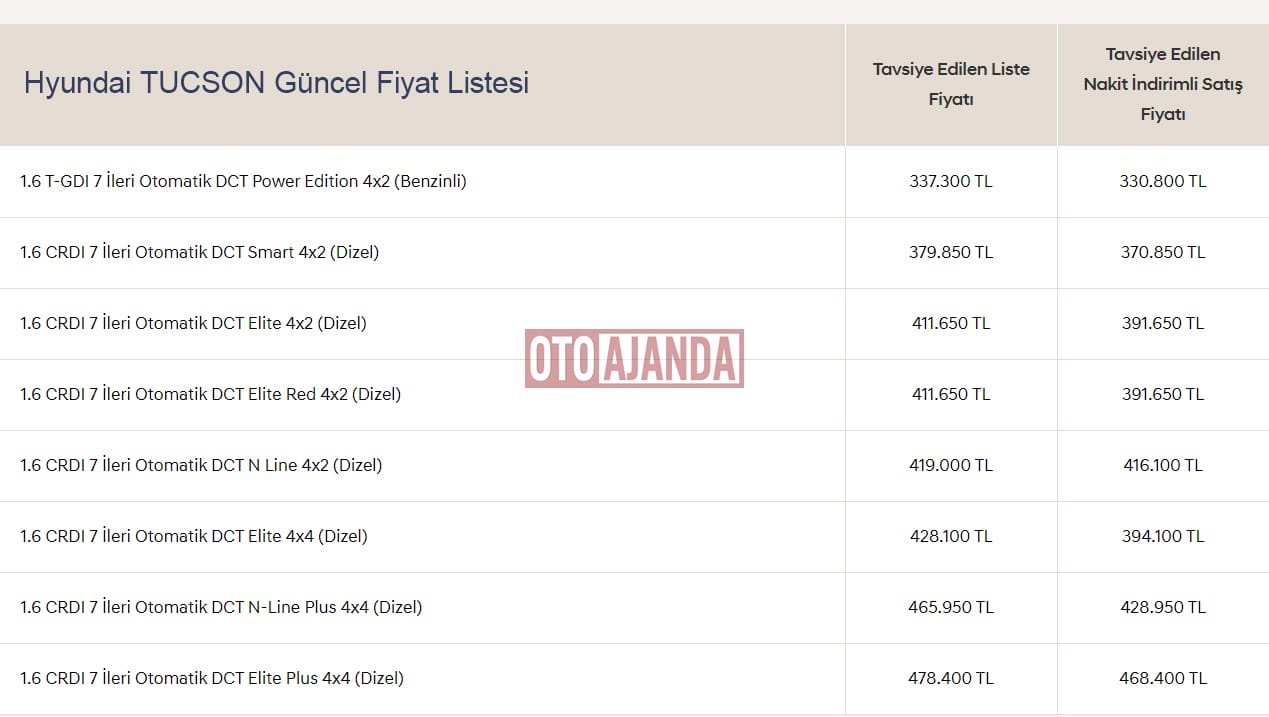The height and width of the screenshot is (717, 1269).
Task: Select the 379.850 TL price cell
Action: [x=951, y=252]
